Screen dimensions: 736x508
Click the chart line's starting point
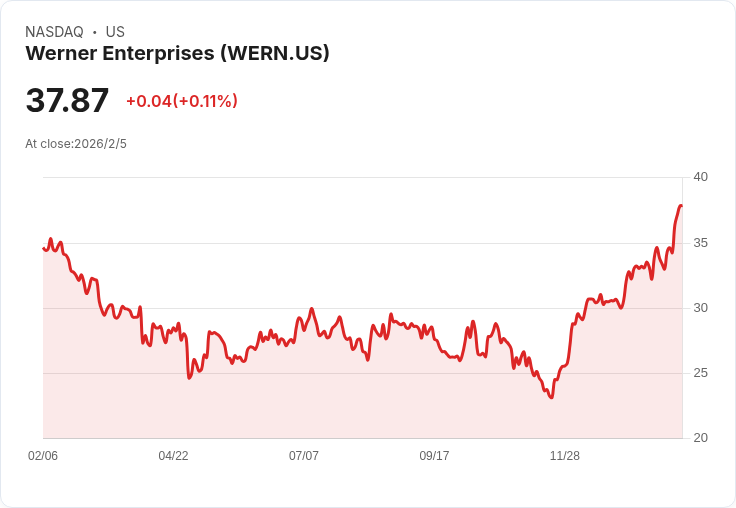[43, 248]
